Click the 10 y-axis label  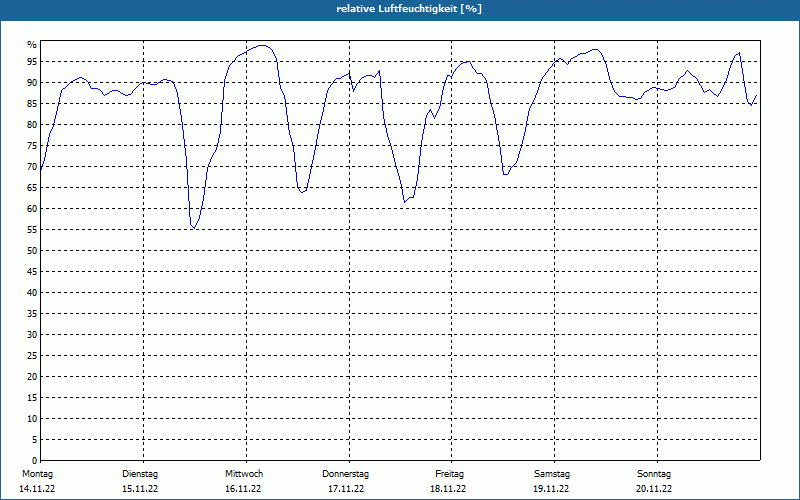(32, 419)
